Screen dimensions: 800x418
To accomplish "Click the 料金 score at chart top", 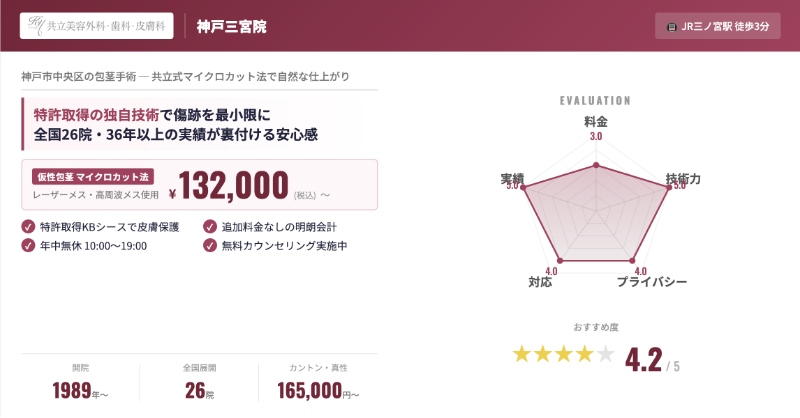I will (596, 136).
